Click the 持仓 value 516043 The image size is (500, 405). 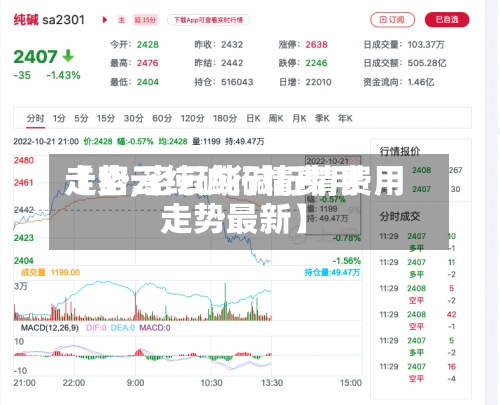(237, 82)
